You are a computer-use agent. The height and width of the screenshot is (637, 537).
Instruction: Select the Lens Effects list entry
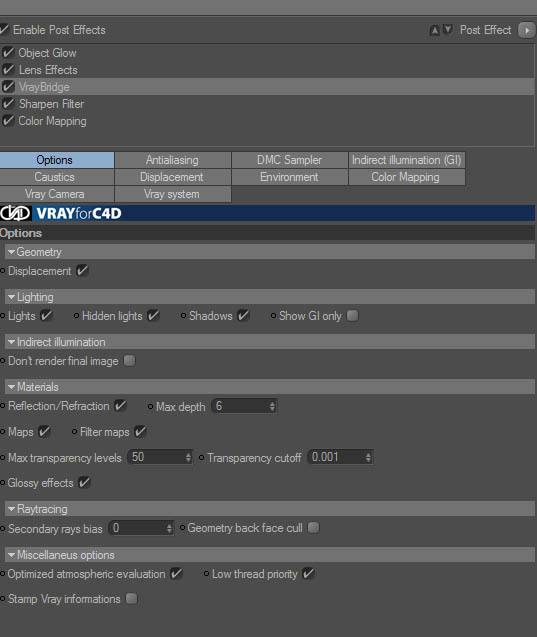point(267,70)
